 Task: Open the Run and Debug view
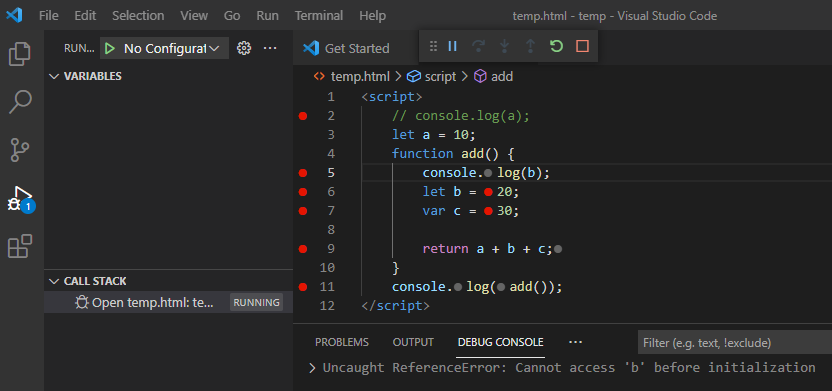tap(20, 199)
